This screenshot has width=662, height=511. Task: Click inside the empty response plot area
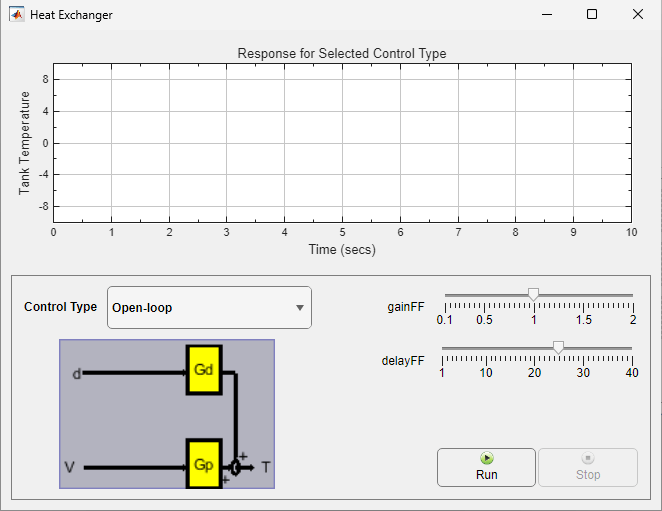click(x=342, y=142)
